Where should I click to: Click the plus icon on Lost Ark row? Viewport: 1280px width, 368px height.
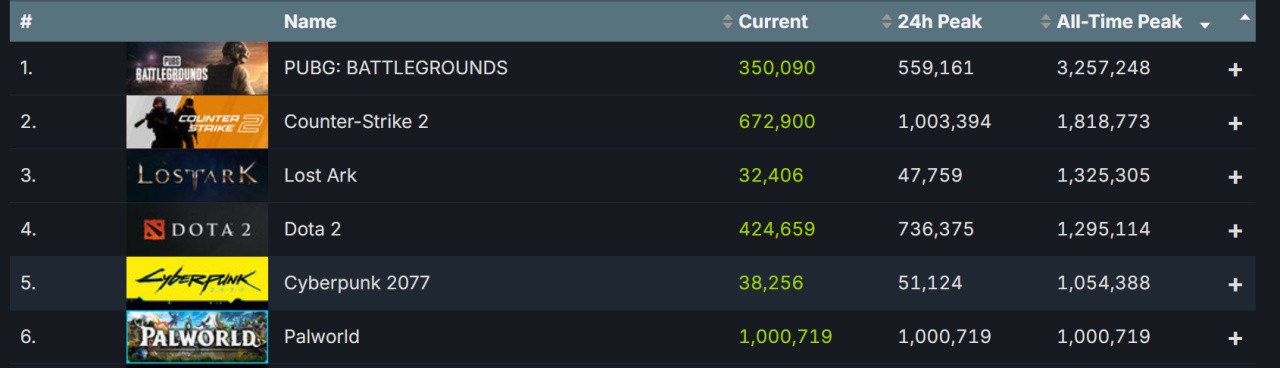(x=1235, y=177)
